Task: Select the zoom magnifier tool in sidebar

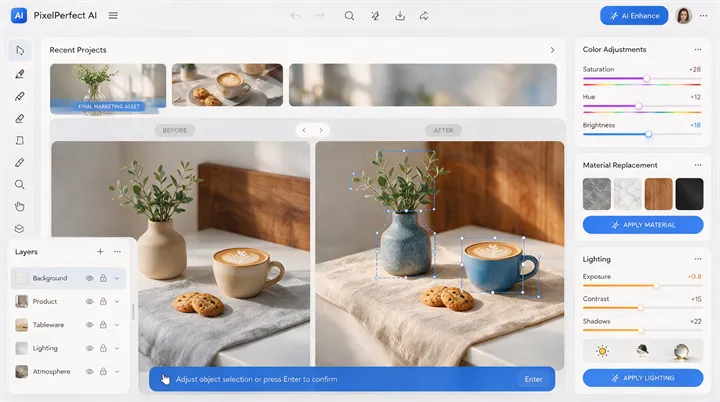Action: pos(20,185)
